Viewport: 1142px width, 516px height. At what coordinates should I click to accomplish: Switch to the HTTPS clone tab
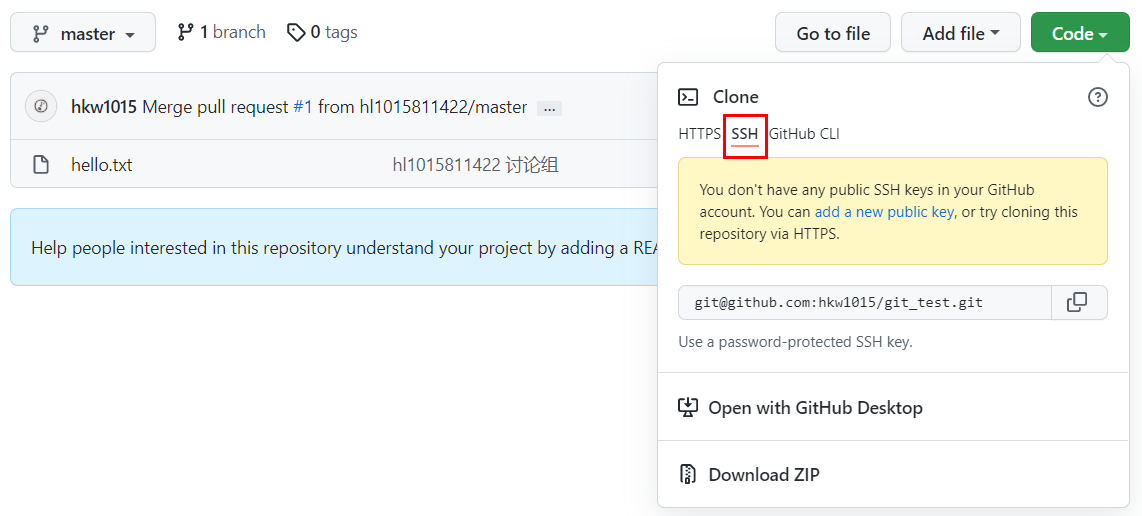click(699, 134)
